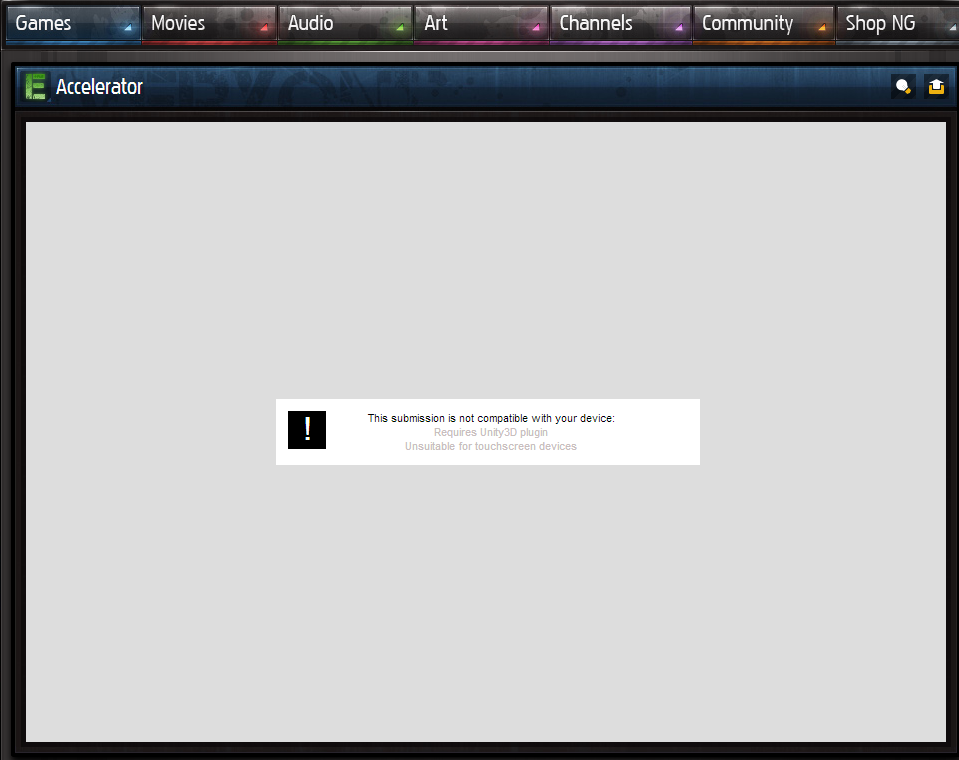959x760 pixels.
Task: Go to the Movies tab
Action: click(178, 23)
